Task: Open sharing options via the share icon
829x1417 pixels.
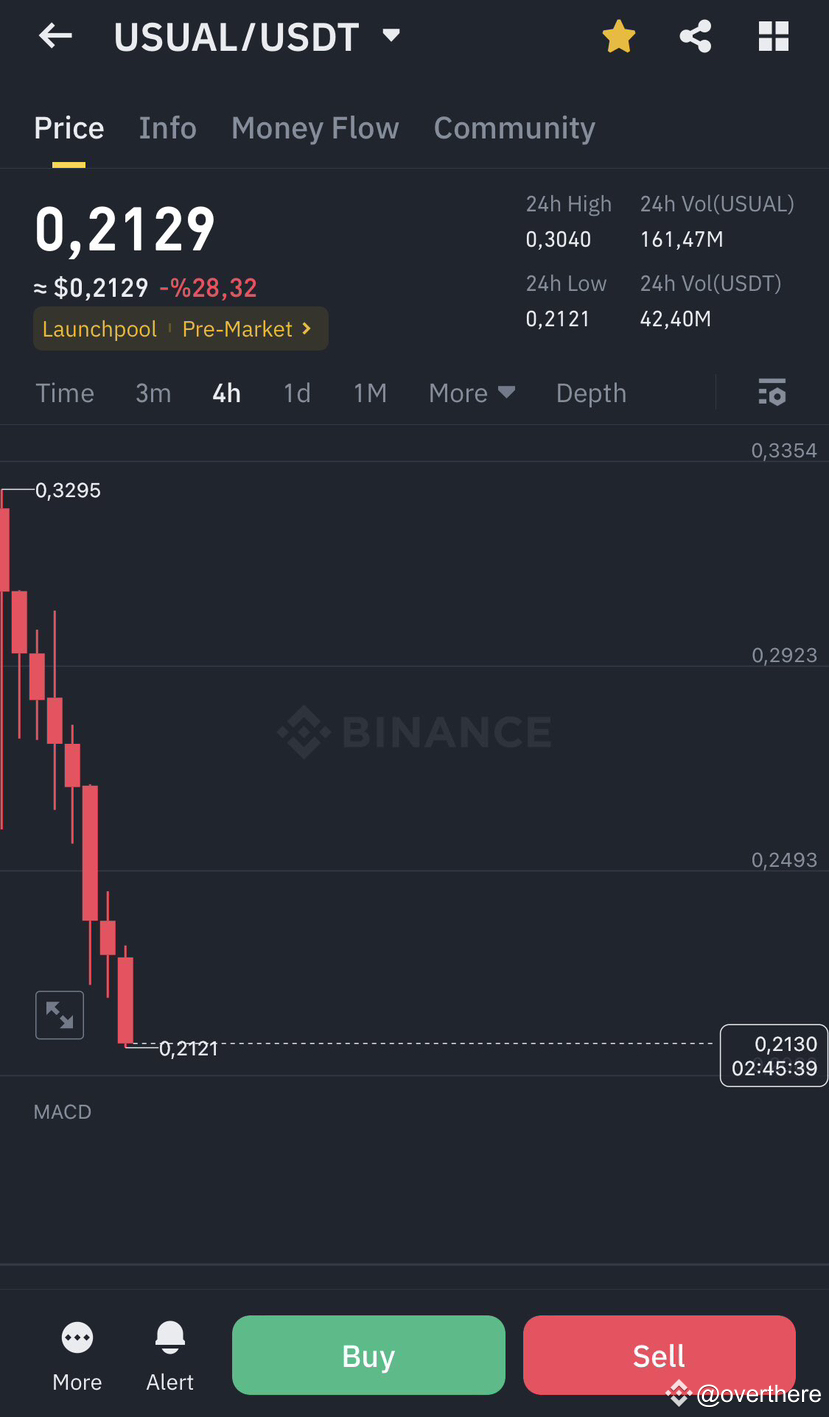Action: [x=695, y=36]
